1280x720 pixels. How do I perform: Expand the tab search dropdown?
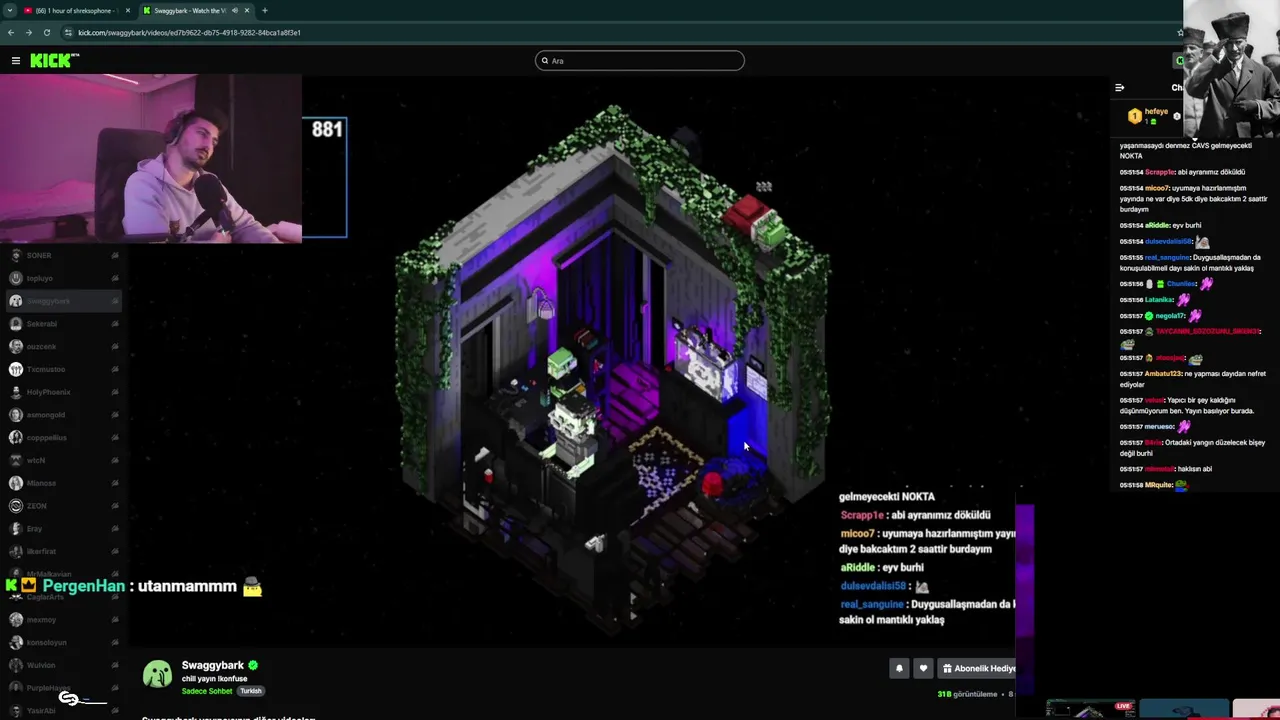point(9,10)
